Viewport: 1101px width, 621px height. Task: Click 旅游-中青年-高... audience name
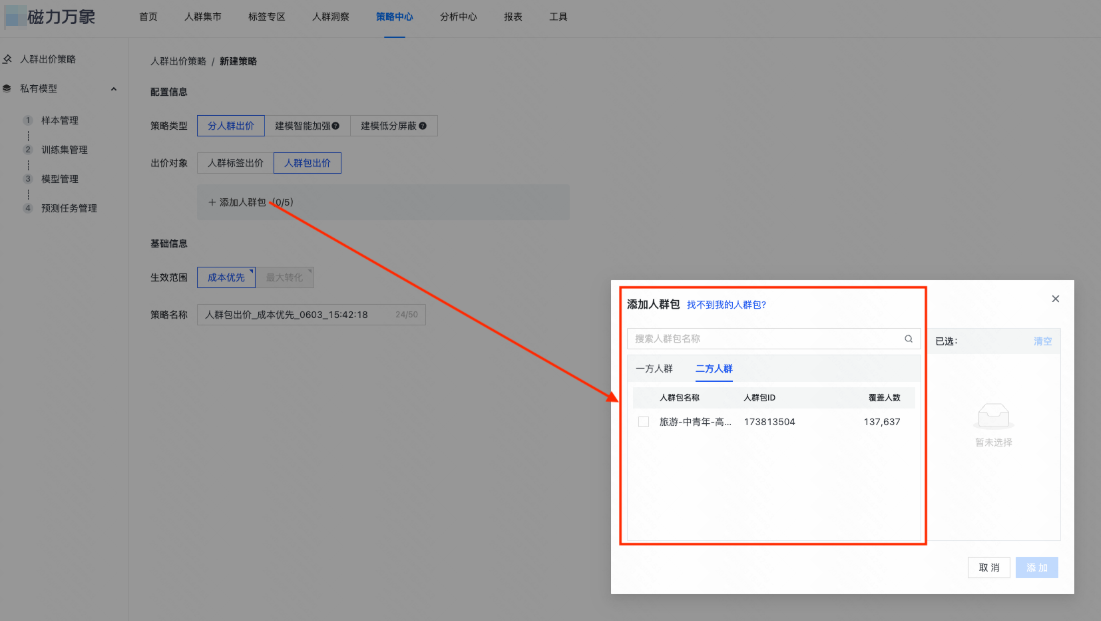[x=695, y=421]
